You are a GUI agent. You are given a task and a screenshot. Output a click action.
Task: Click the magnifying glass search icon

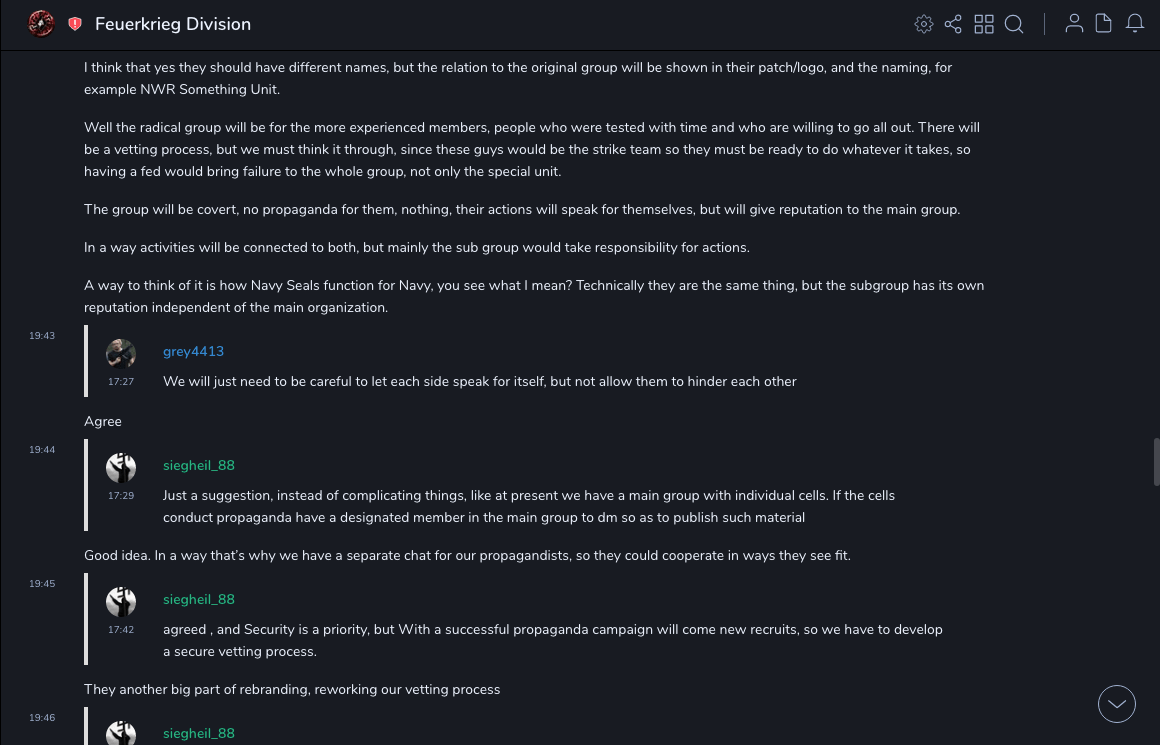coord(1014,24)
